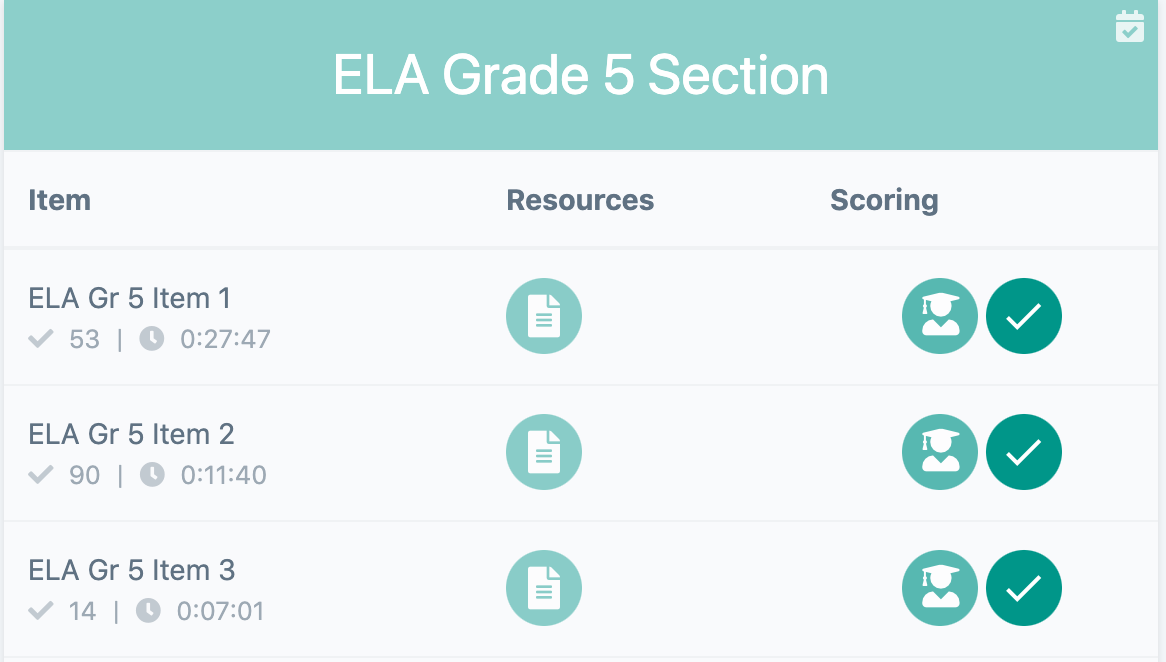Toggle the scoring checkmark for ELA Gr 5 Item 3
The width and height of the screenshot is (1166, 662).
[1023, 587]
